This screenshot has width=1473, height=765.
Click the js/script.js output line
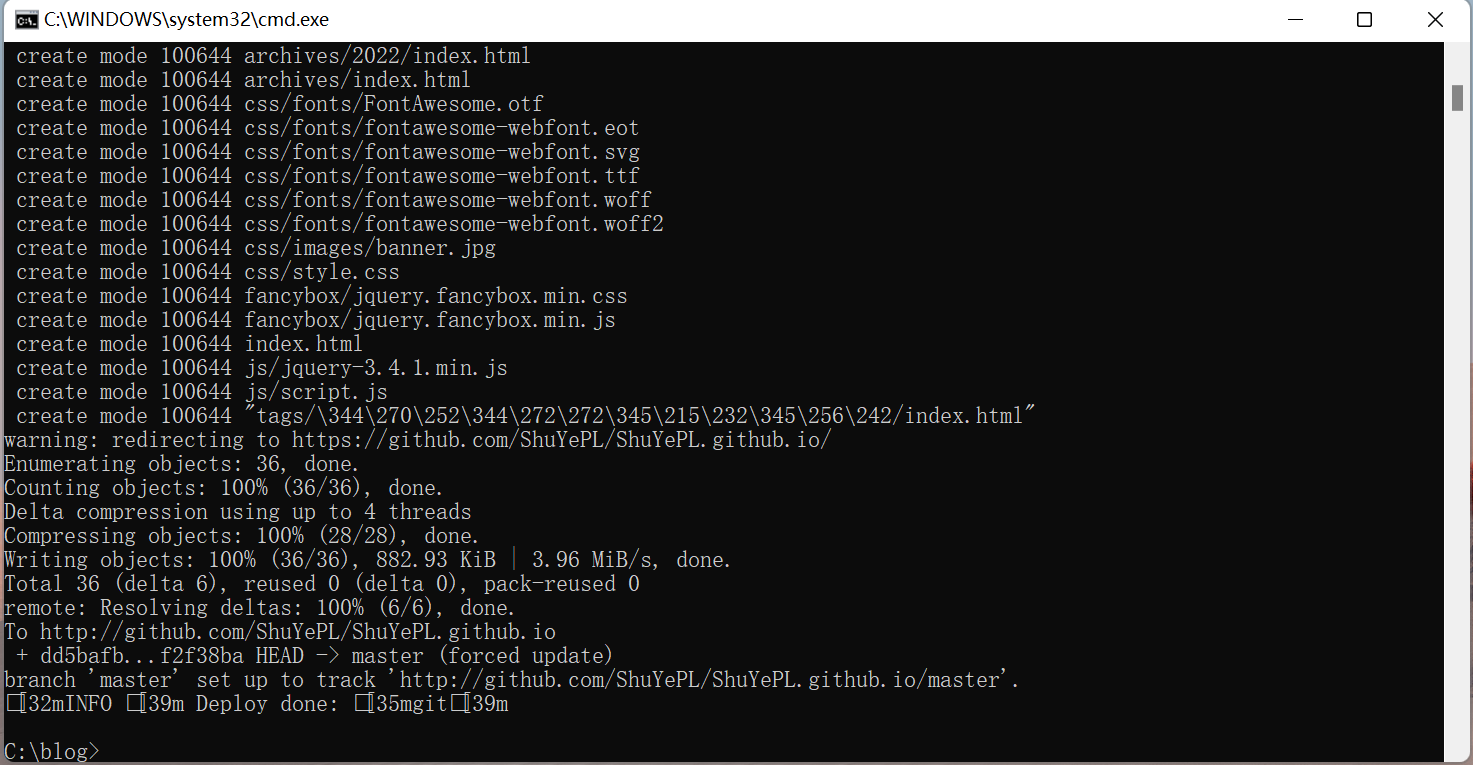315,392
